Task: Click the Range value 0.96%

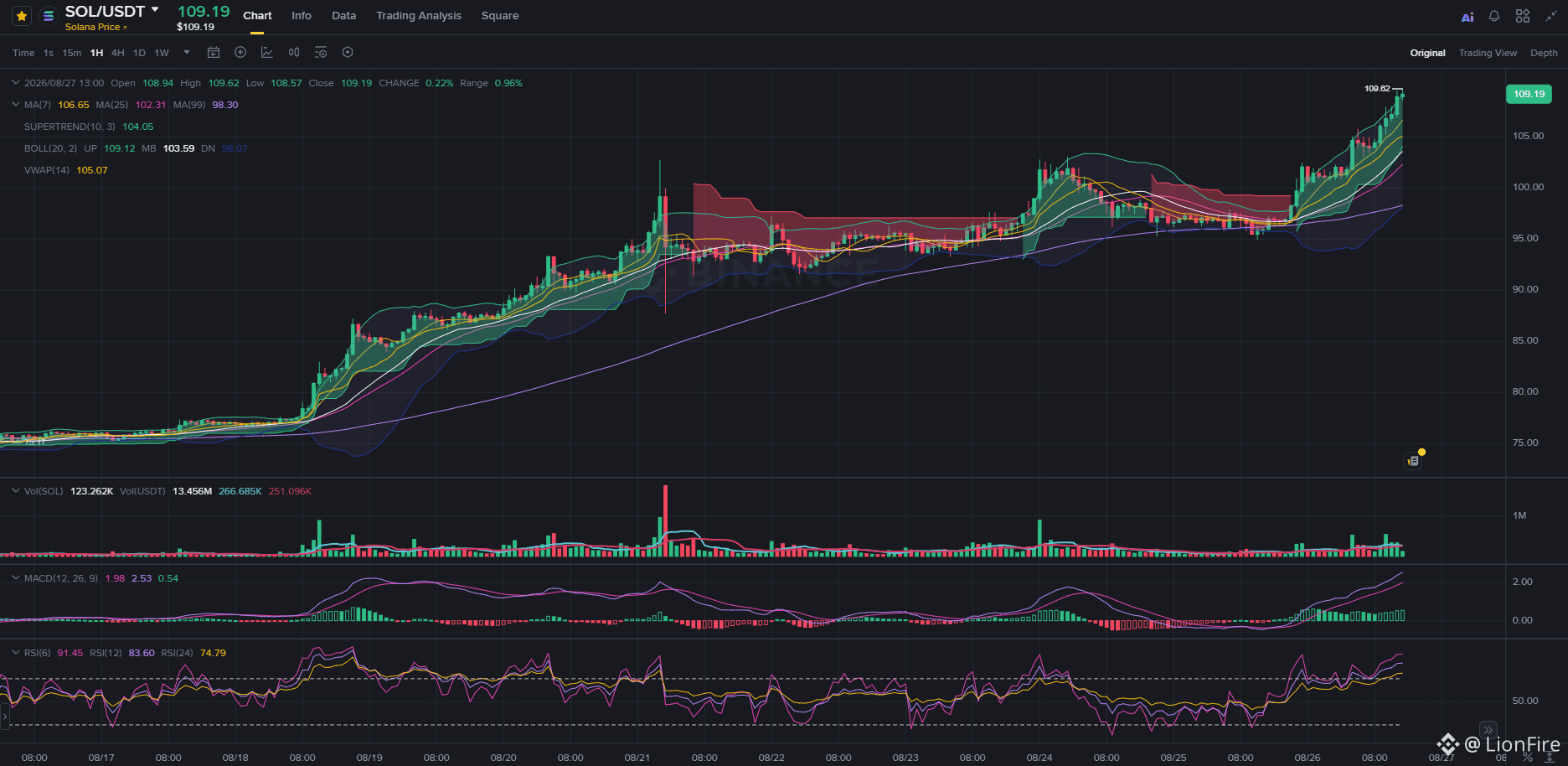Action: point(508,83)
